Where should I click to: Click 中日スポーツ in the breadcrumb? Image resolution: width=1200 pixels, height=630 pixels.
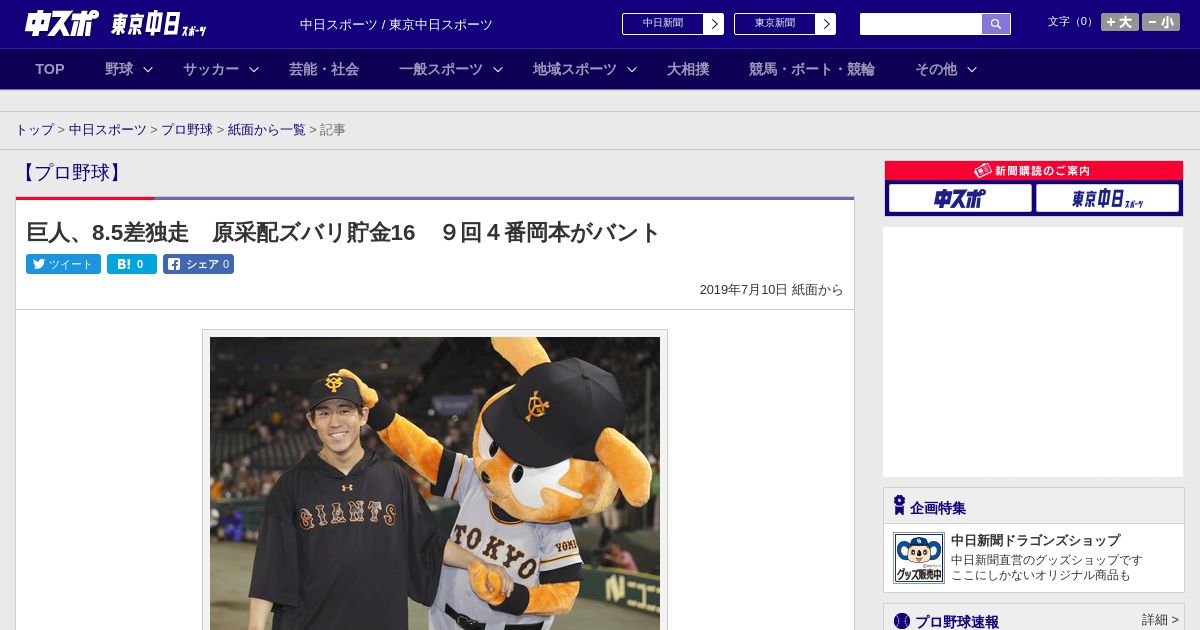pos(108,130)
